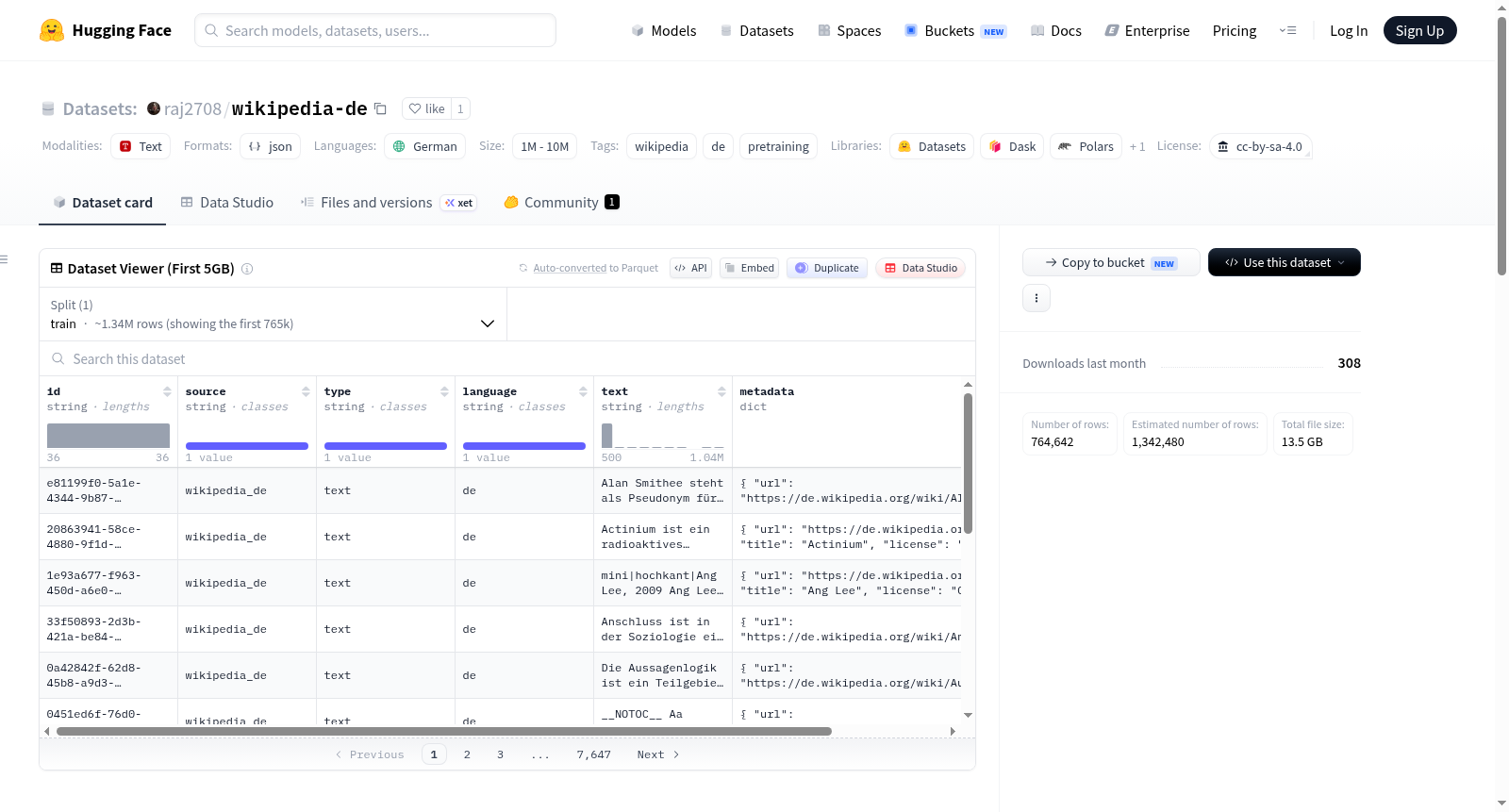Toggle sort on the source column
Screen dimensions: 1509x812
(x=306, y=391)
